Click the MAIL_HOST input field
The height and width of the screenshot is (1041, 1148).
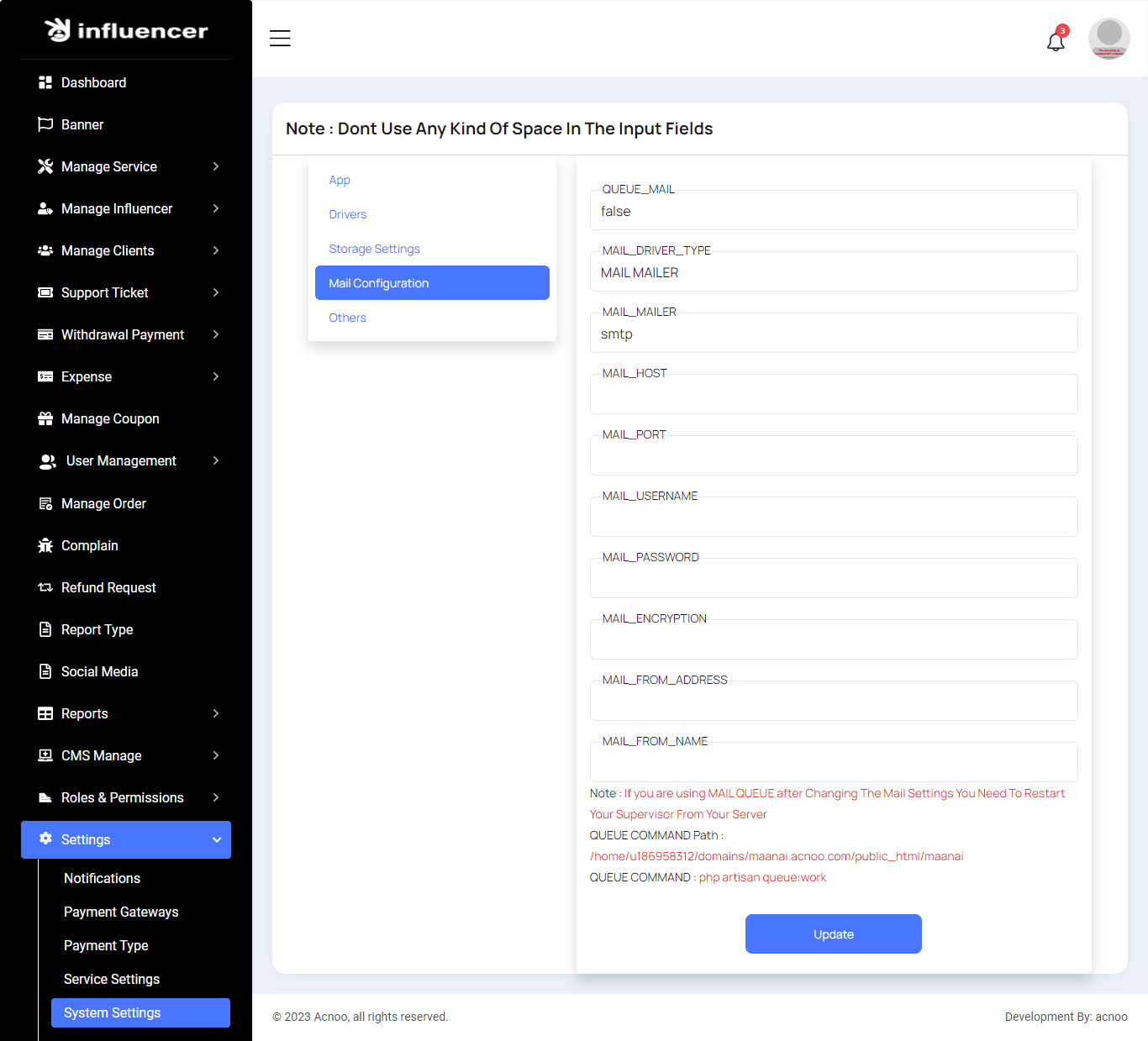pyautogui.click(x=833, y=395)
